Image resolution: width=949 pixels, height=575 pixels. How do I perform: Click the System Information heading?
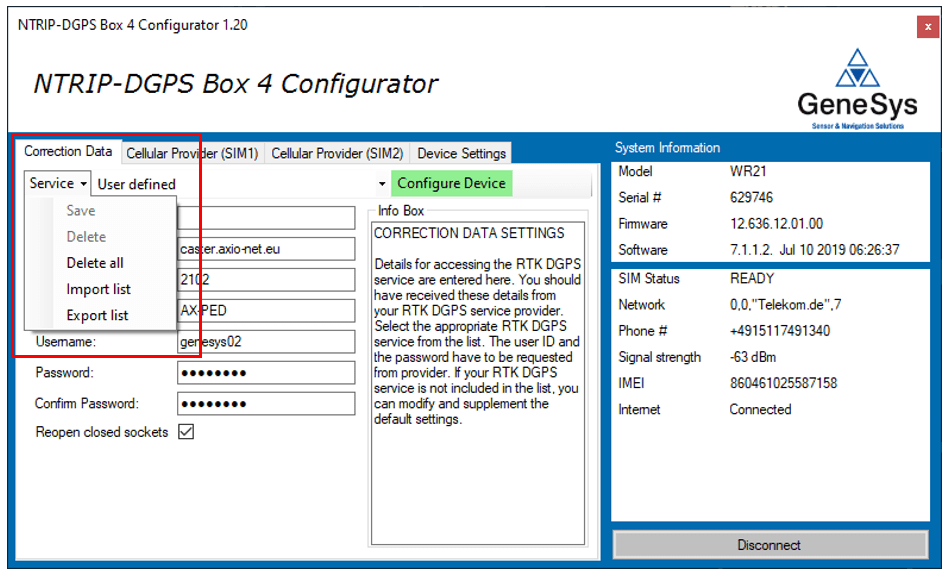[667, 148]
